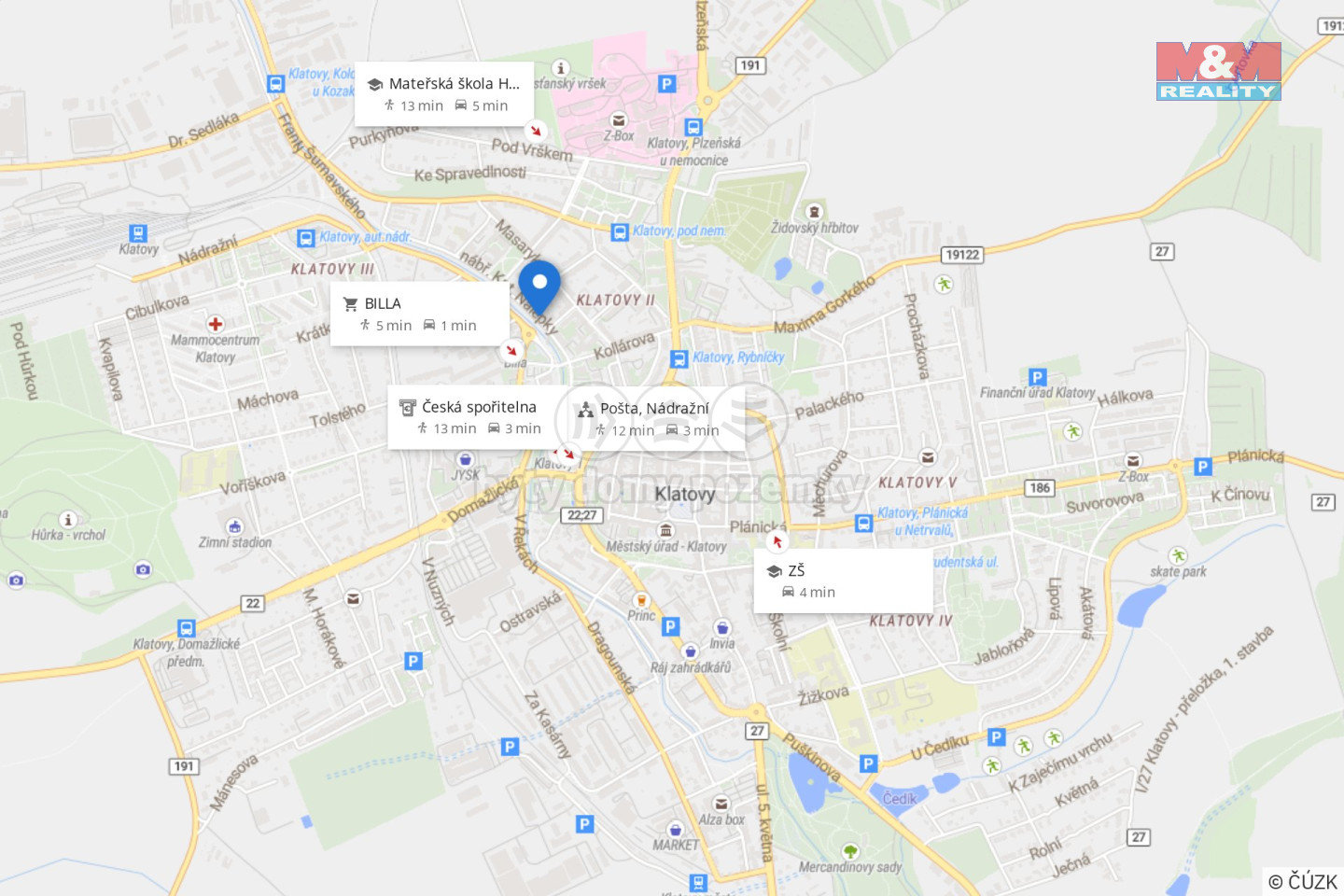Screen dimensions: 1344x896
Task: Click the ZŠ school info card
Action: click(843, 581)
